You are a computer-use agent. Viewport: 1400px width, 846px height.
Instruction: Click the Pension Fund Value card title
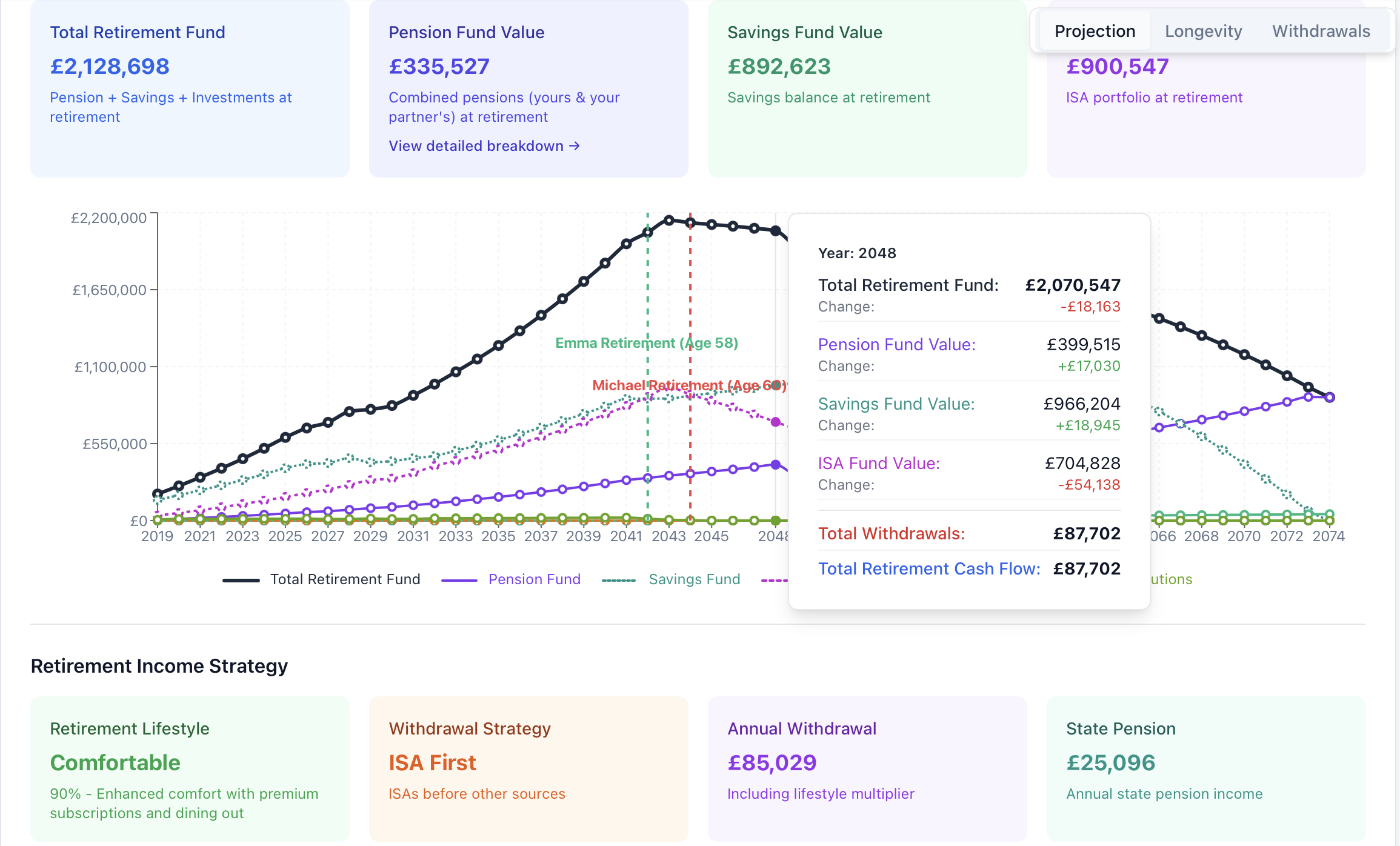coord(467,32)
